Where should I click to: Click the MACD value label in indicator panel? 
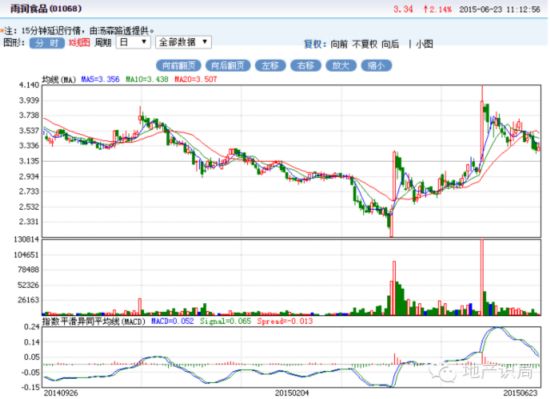point(172,321)
